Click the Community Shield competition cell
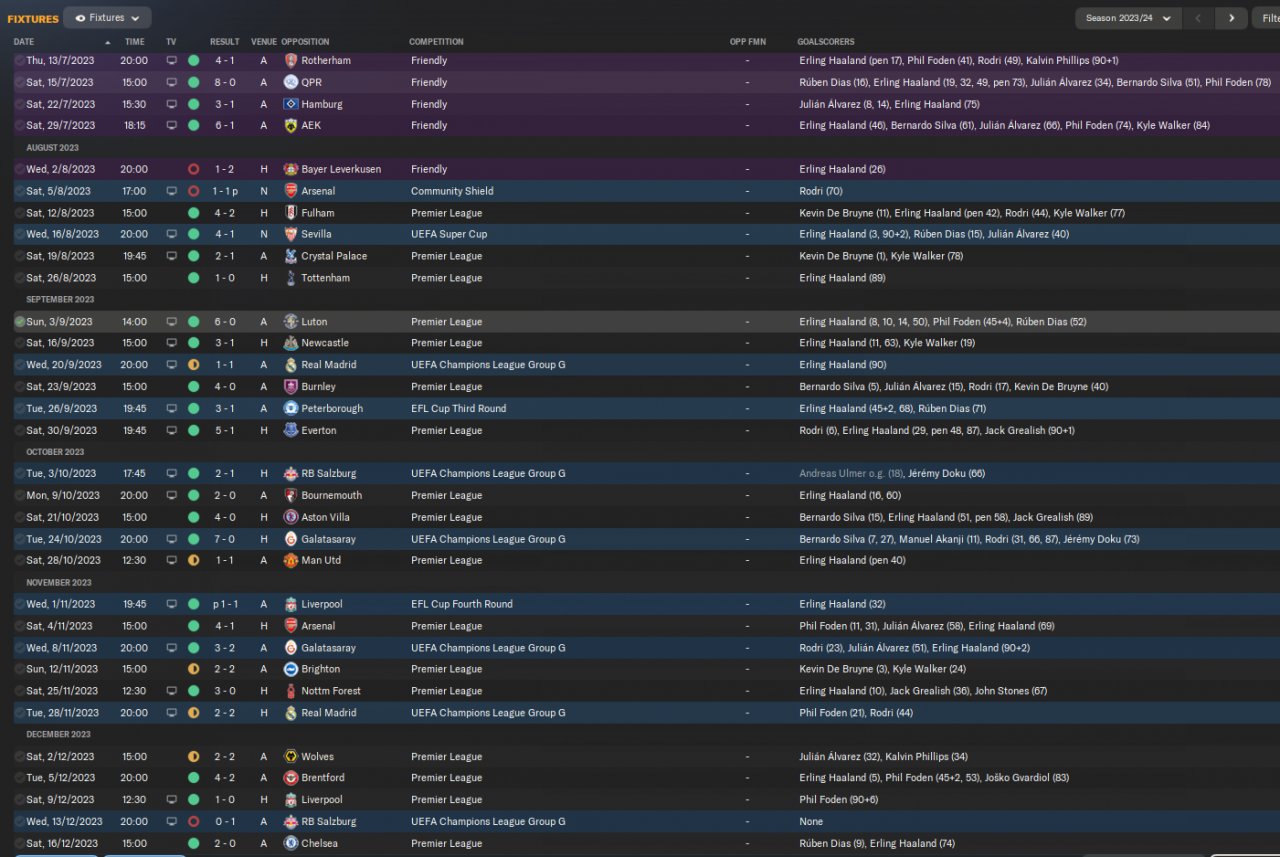1280x857 pixels. coord(452,191)
